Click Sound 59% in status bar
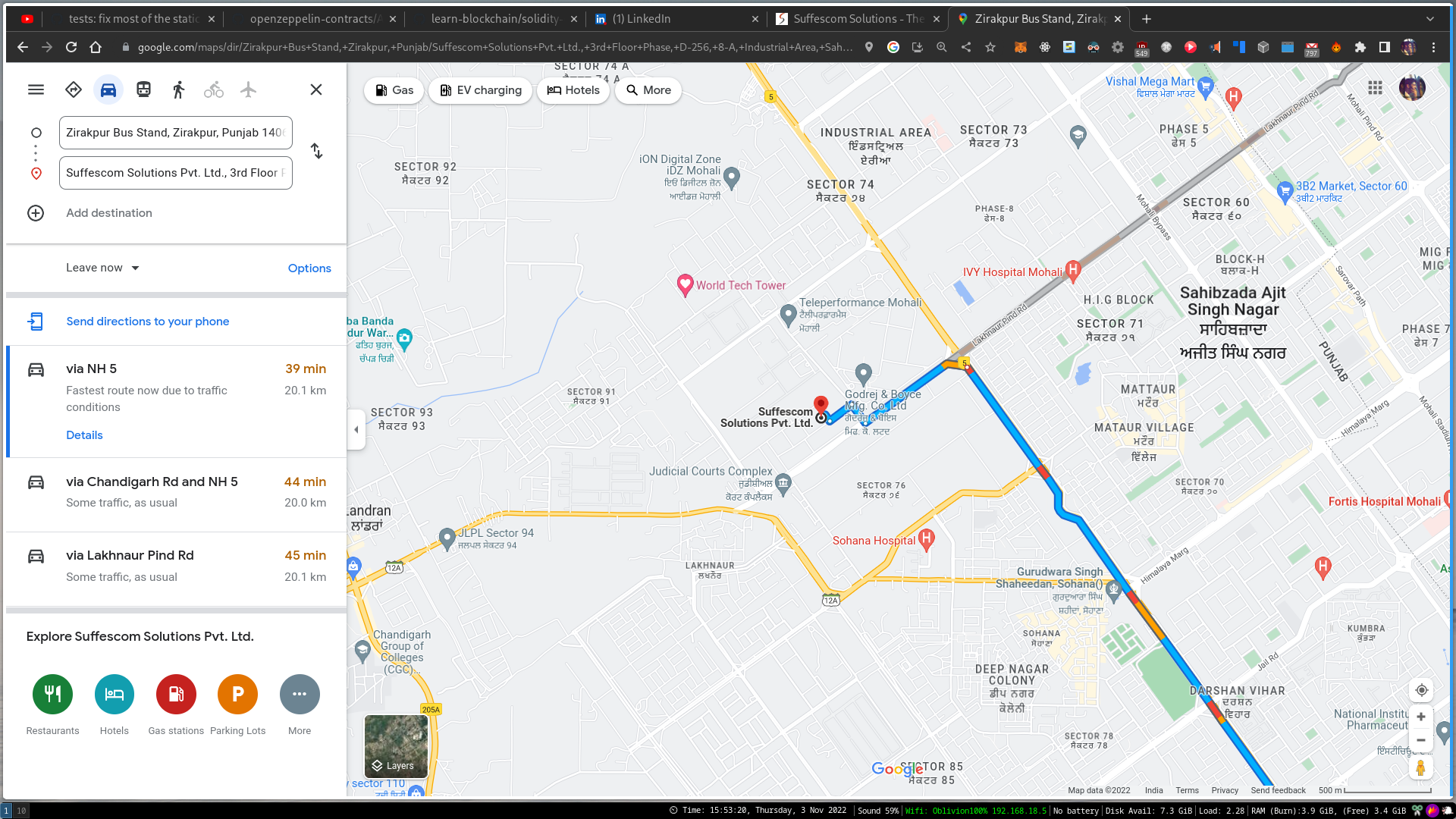This screenshot has height=819, width=1456. pos(877,811)
